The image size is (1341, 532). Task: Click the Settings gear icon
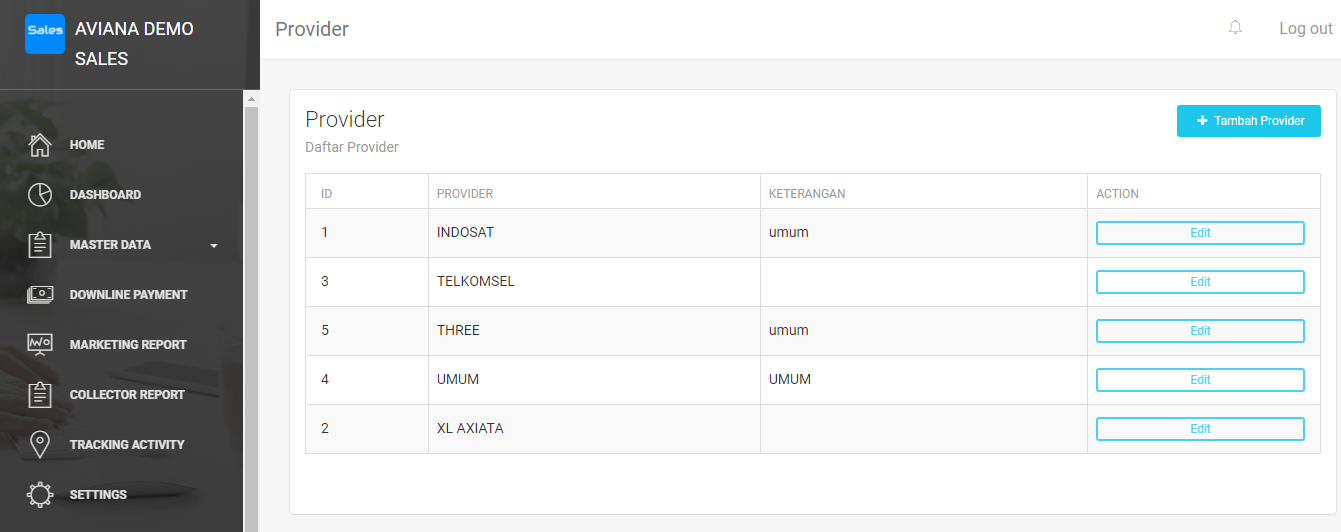40,495
